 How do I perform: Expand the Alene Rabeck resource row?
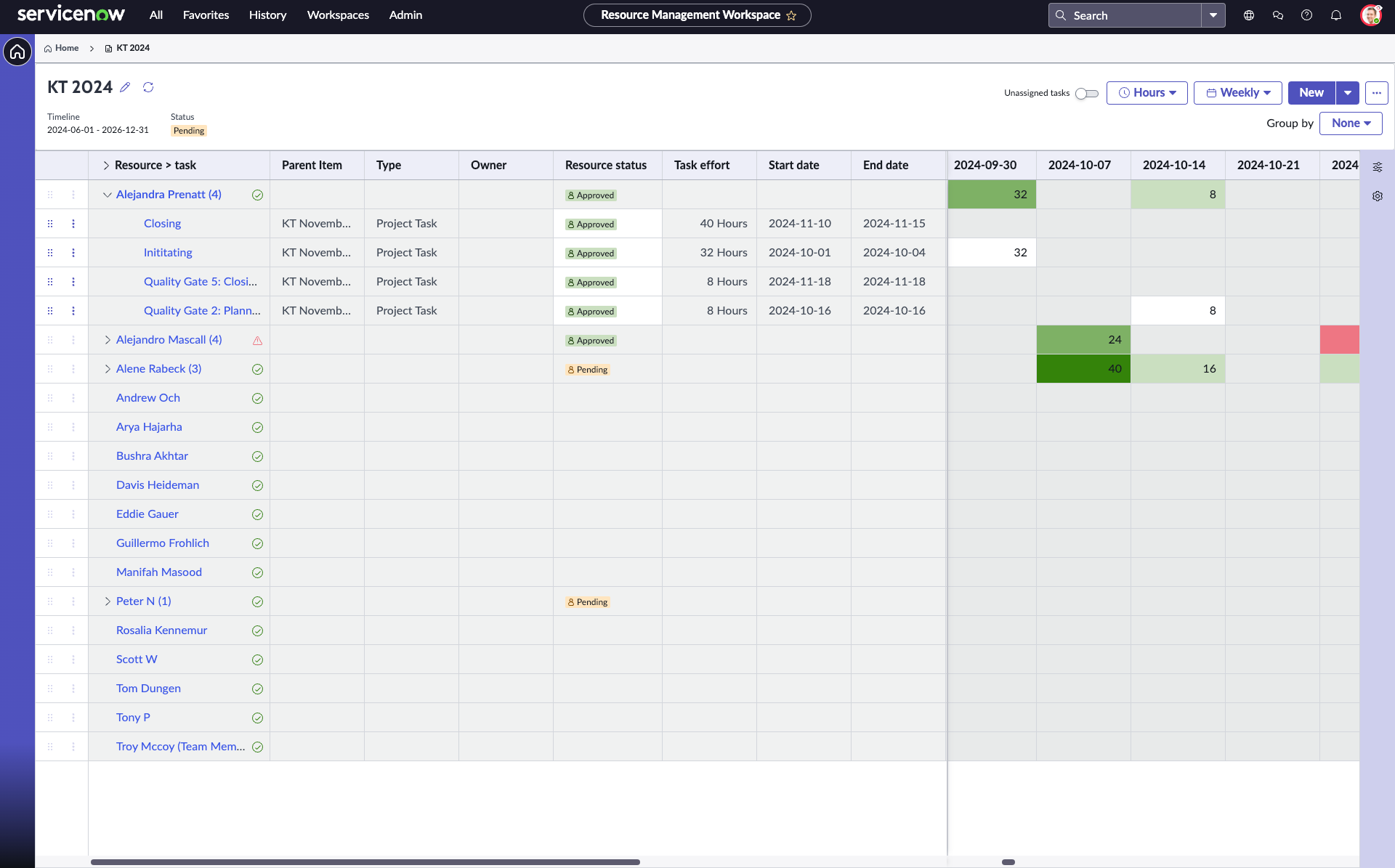click(x=107, y=369)
